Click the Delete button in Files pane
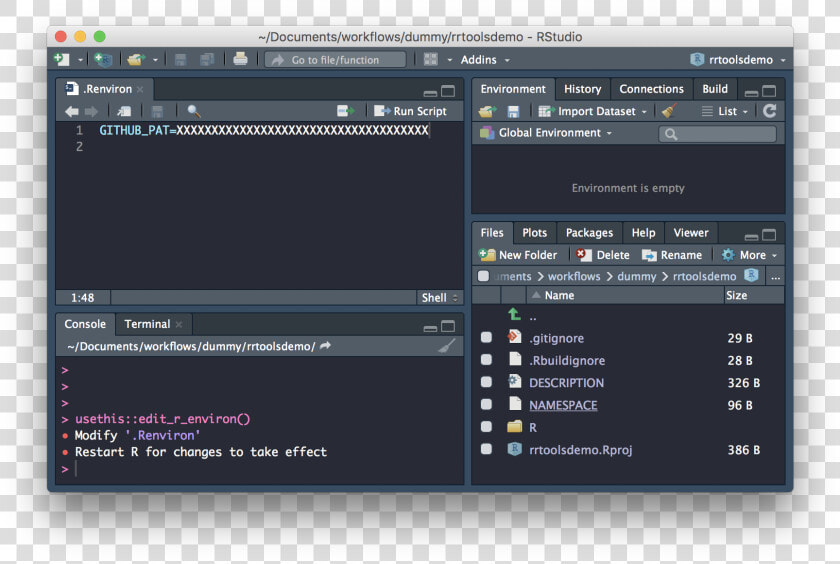The image size is (840, 564). click(603, 255)
